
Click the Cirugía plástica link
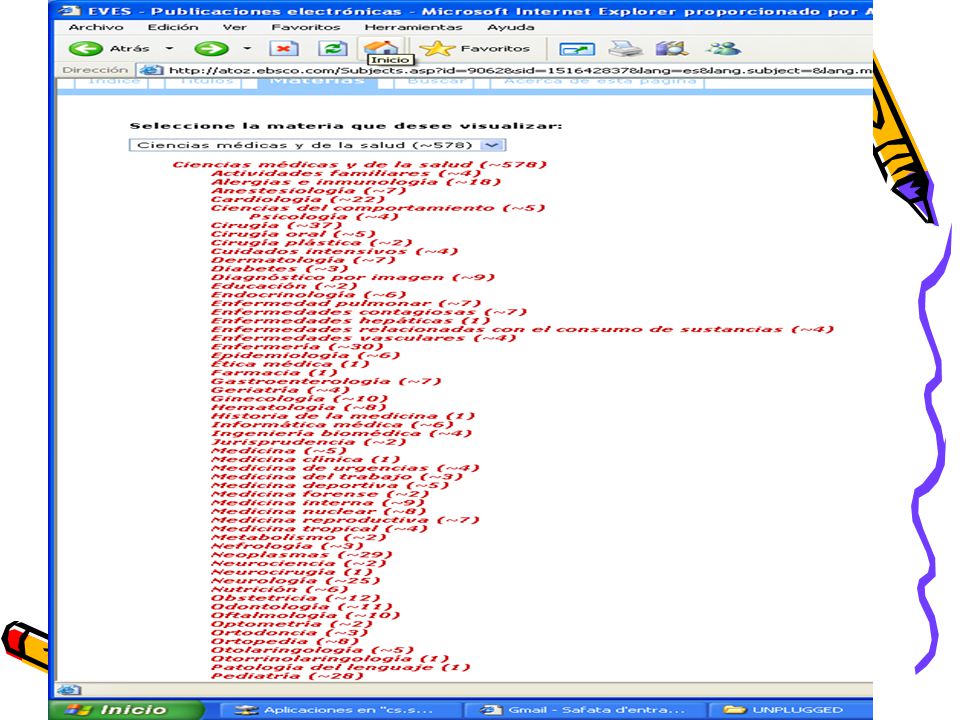pyautogui.click(x=312, y=242)
